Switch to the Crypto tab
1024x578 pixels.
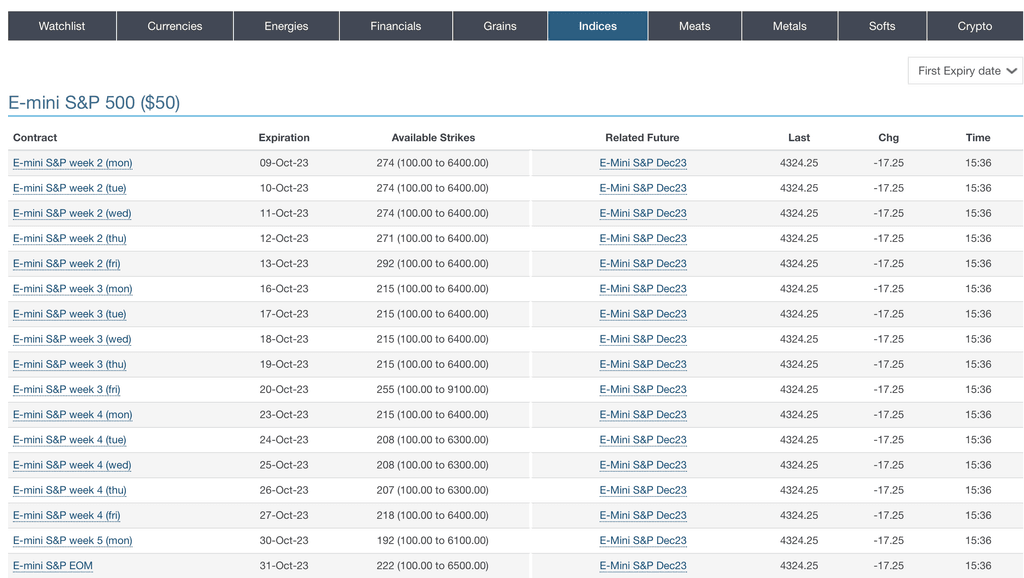pos(975,26)
